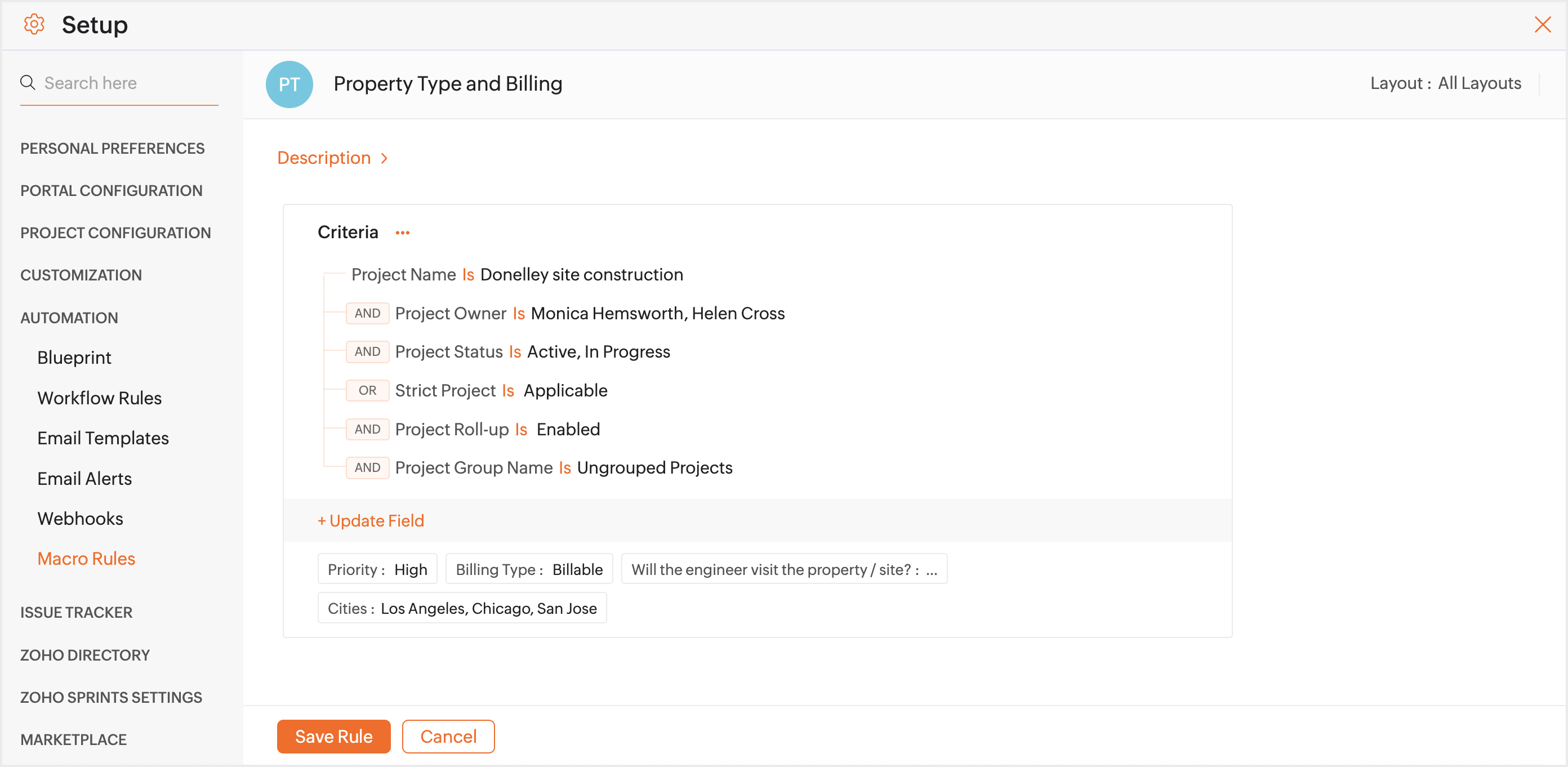
Task: Toggle the OR operator on Strict Project
Action: click(x=367, y=390)
